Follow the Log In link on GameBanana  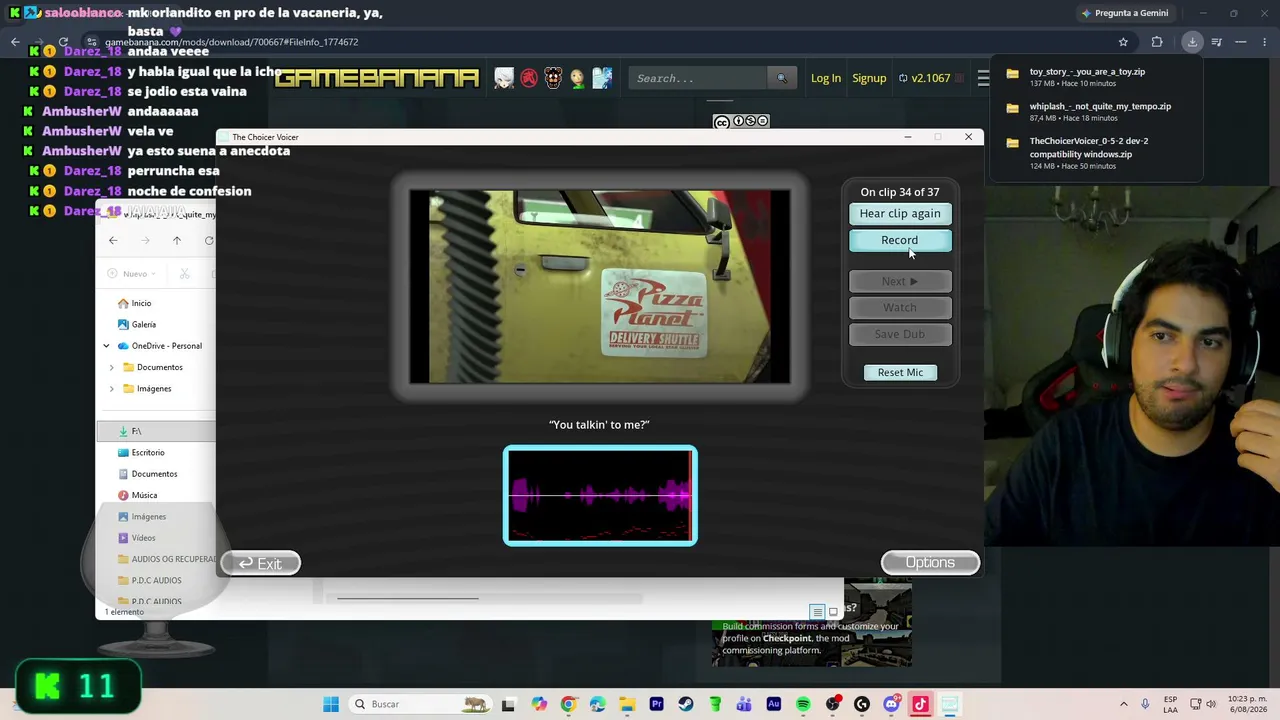coord(826,78)
